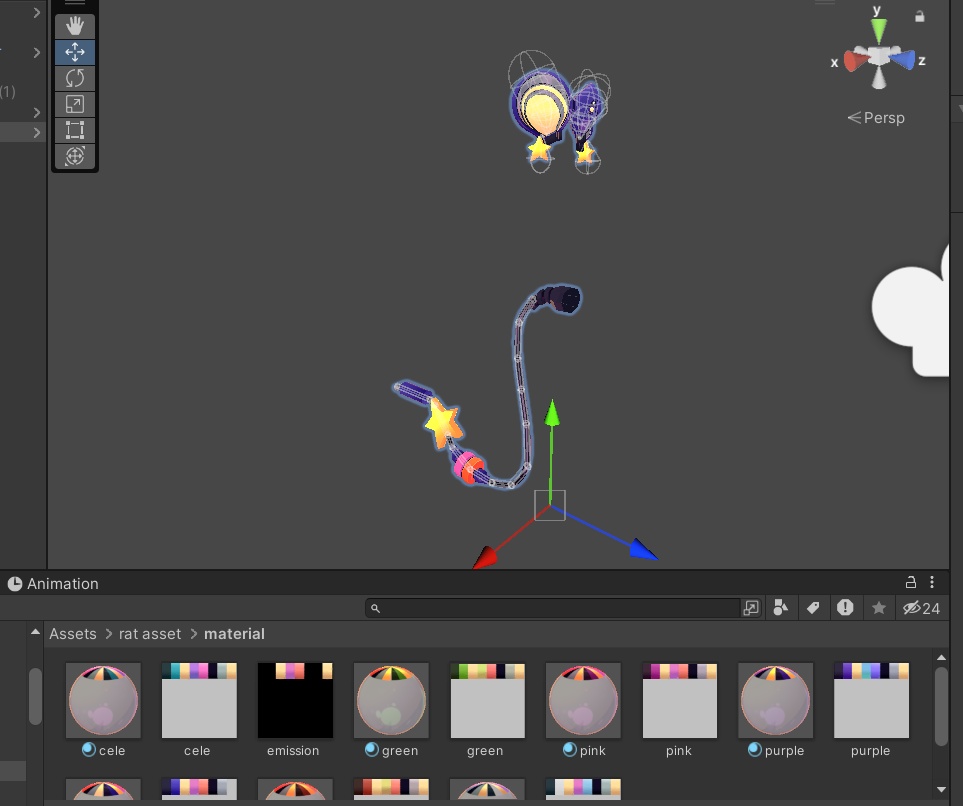Select the Hand view tool
Image resolution: width=963 pixels, height=806 pixels.
tap(75, 26)
